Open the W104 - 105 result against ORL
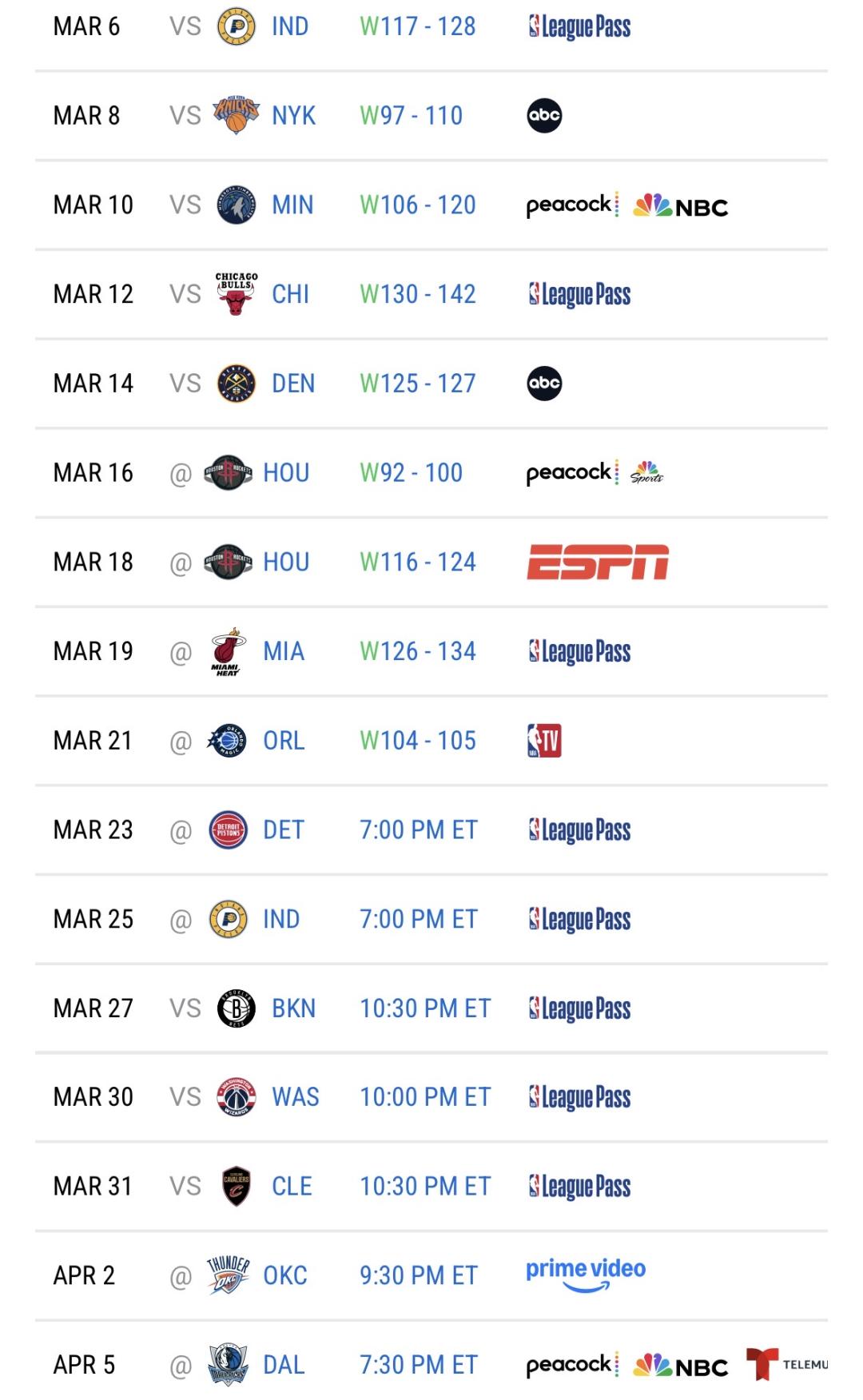This screenshot has height=1400, width=863. click(x=417, y=741)
